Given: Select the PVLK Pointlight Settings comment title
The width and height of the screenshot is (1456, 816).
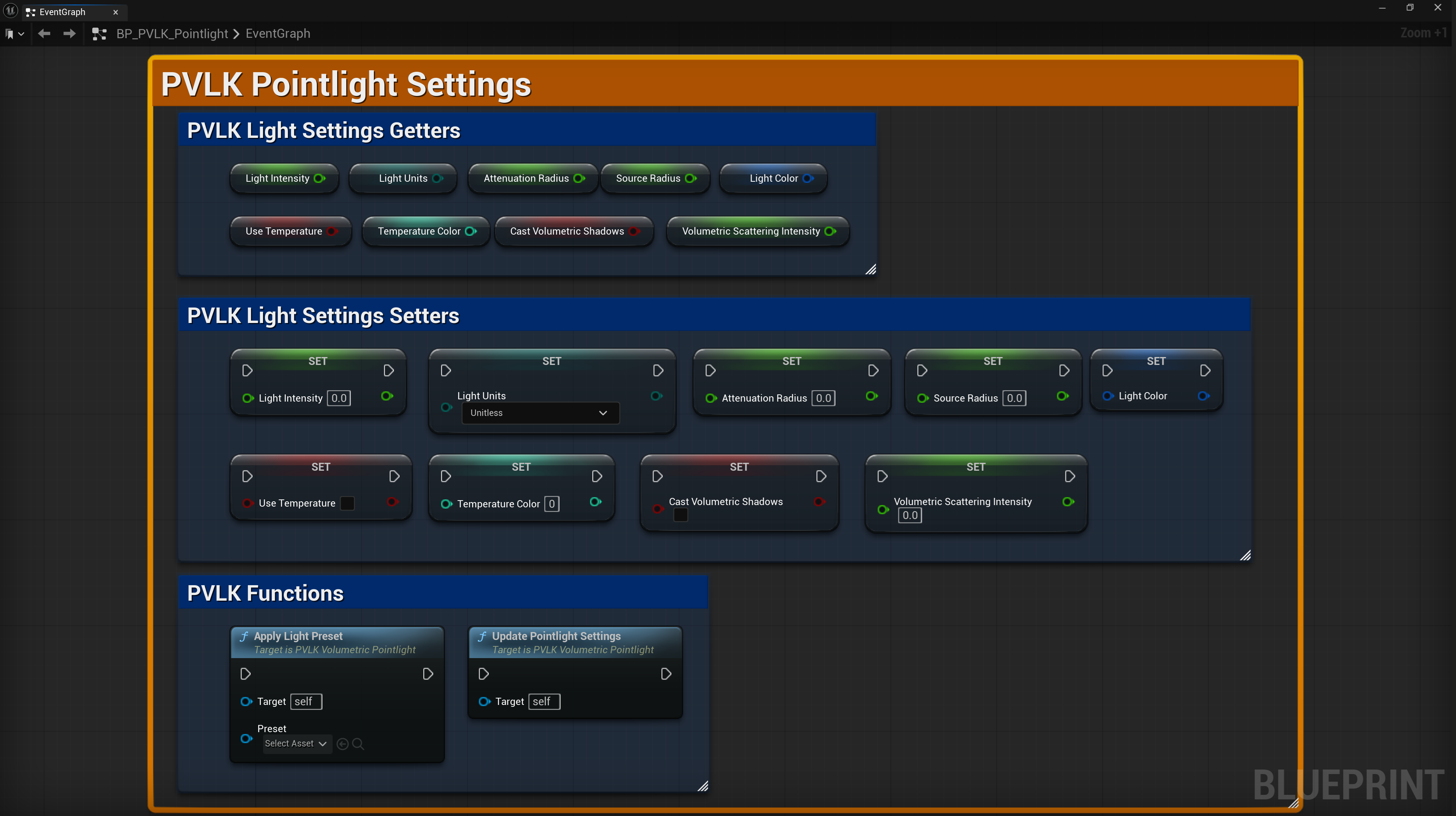Looking at the screenshot, I should 346,84.
